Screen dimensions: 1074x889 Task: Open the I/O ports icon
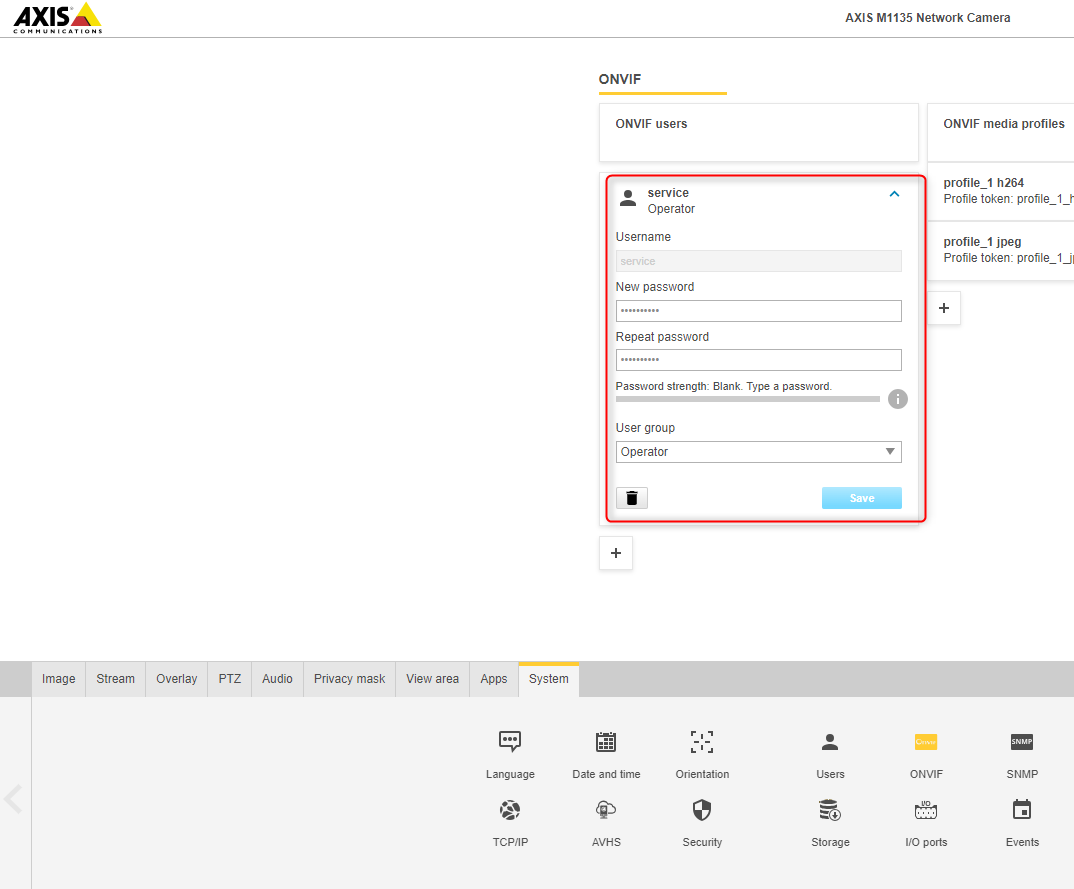[x=926, y=810]
